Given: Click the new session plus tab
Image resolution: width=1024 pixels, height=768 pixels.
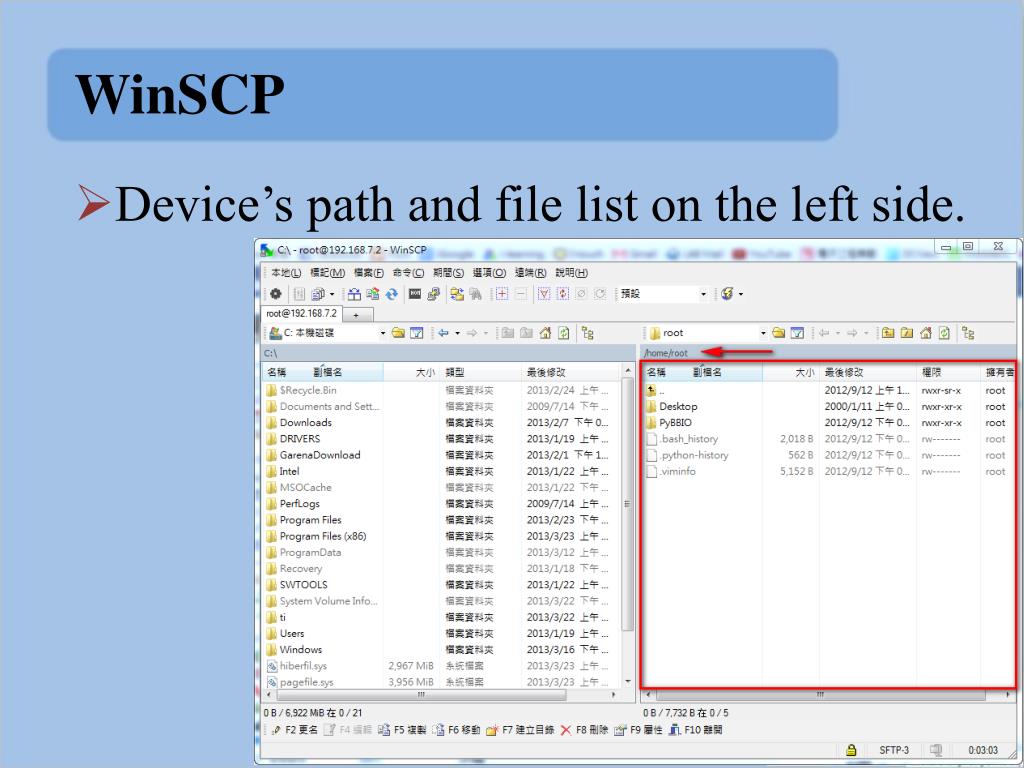Looking at the screenshot, I should [357, 315].
